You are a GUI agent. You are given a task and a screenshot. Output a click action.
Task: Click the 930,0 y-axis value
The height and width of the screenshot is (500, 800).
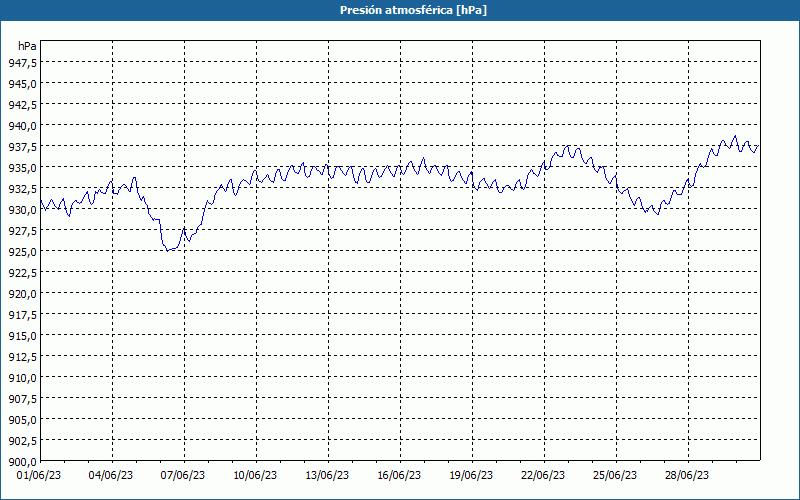point(22,209)
